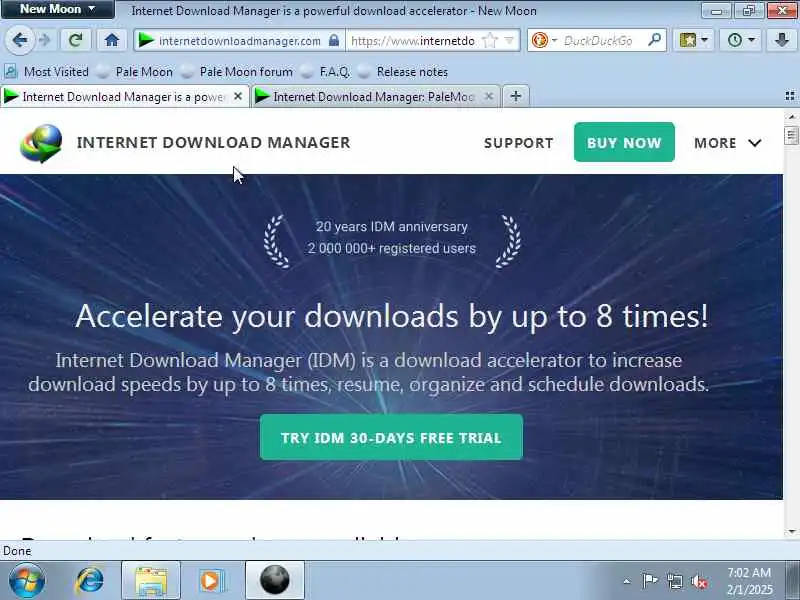Click the magnifier search icon

(x=654, y=40)
